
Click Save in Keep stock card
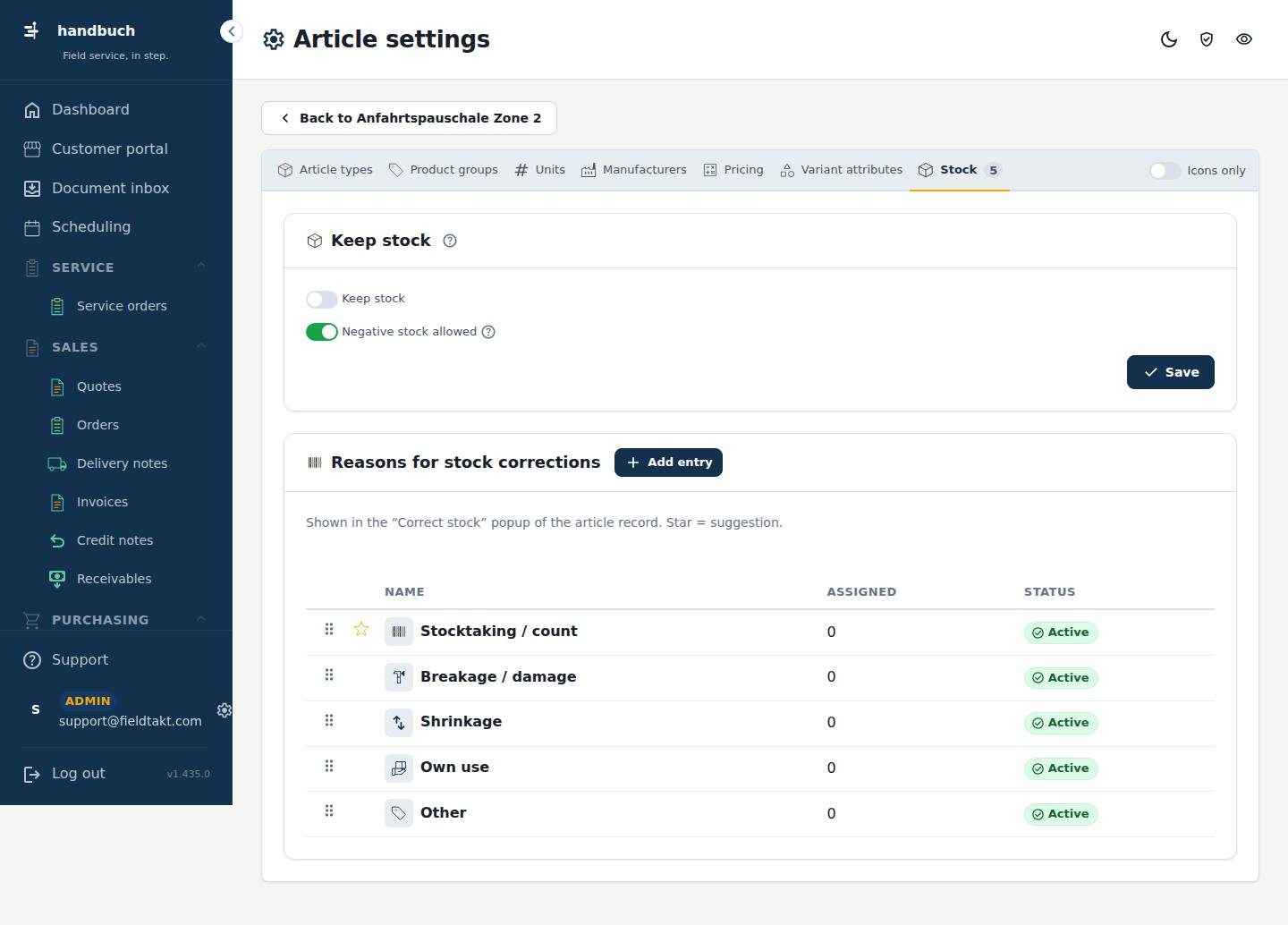click(1171, 372)
